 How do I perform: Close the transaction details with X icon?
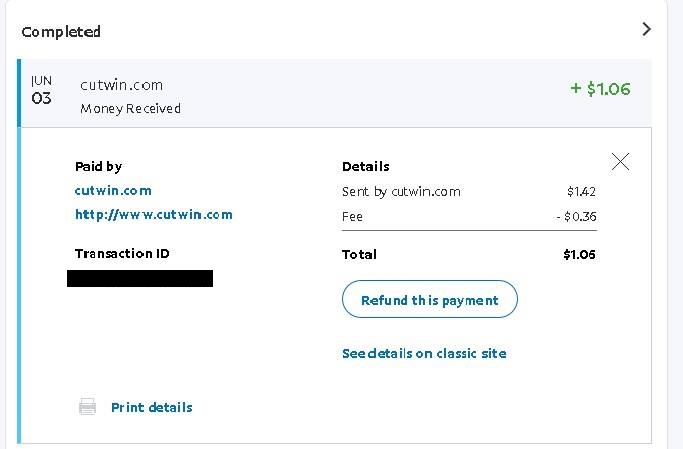coord(620,162)
